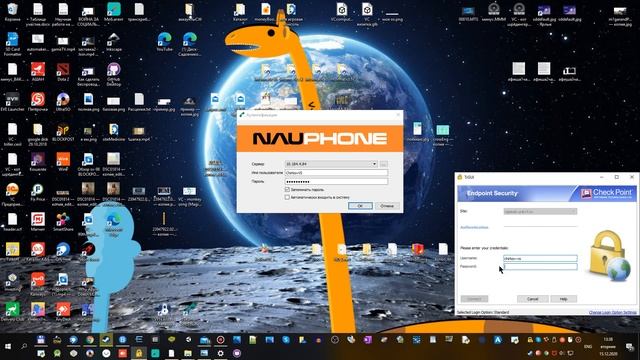Screen dimensions: 640x360
Task: Open the ENG language indicator
Action: [588, 347]
